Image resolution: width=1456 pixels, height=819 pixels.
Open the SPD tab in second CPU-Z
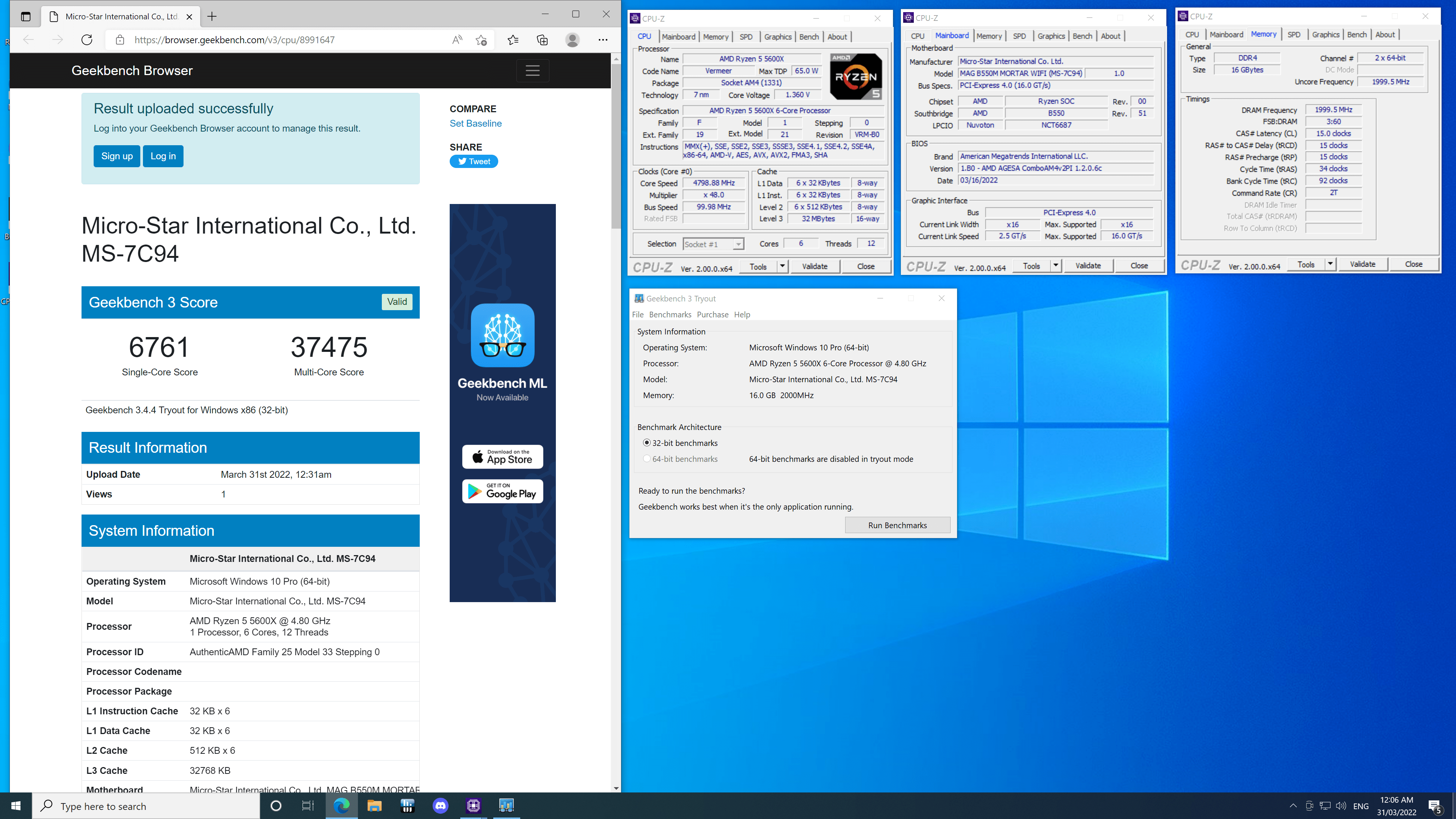coord(1019,36)
